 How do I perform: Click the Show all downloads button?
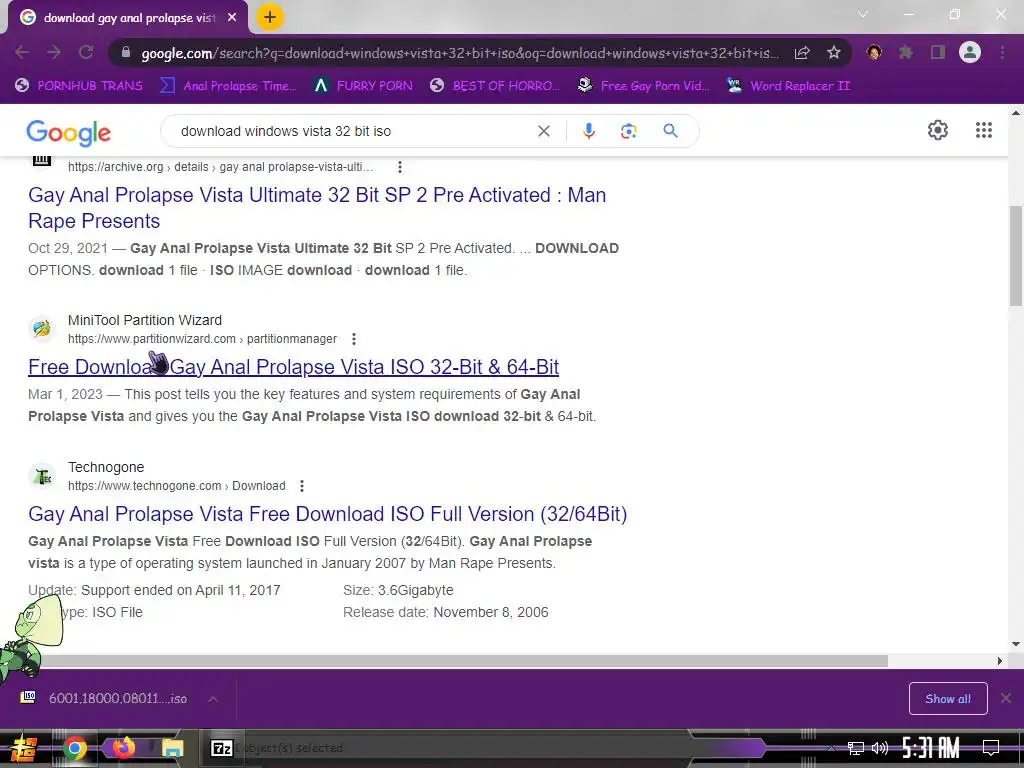(948, 699)
